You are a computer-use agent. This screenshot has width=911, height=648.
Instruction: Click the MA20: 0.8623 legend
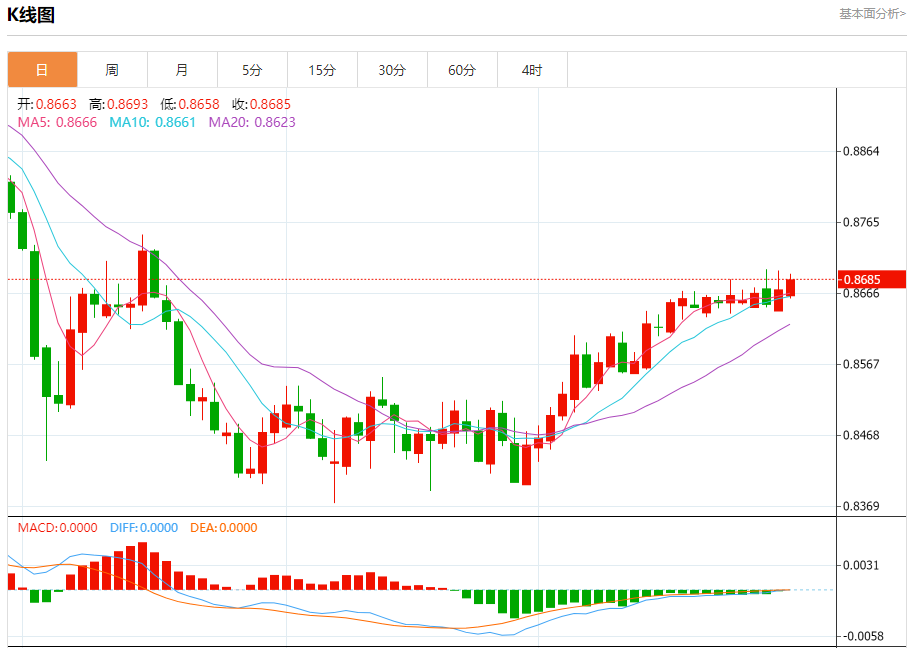252,122
